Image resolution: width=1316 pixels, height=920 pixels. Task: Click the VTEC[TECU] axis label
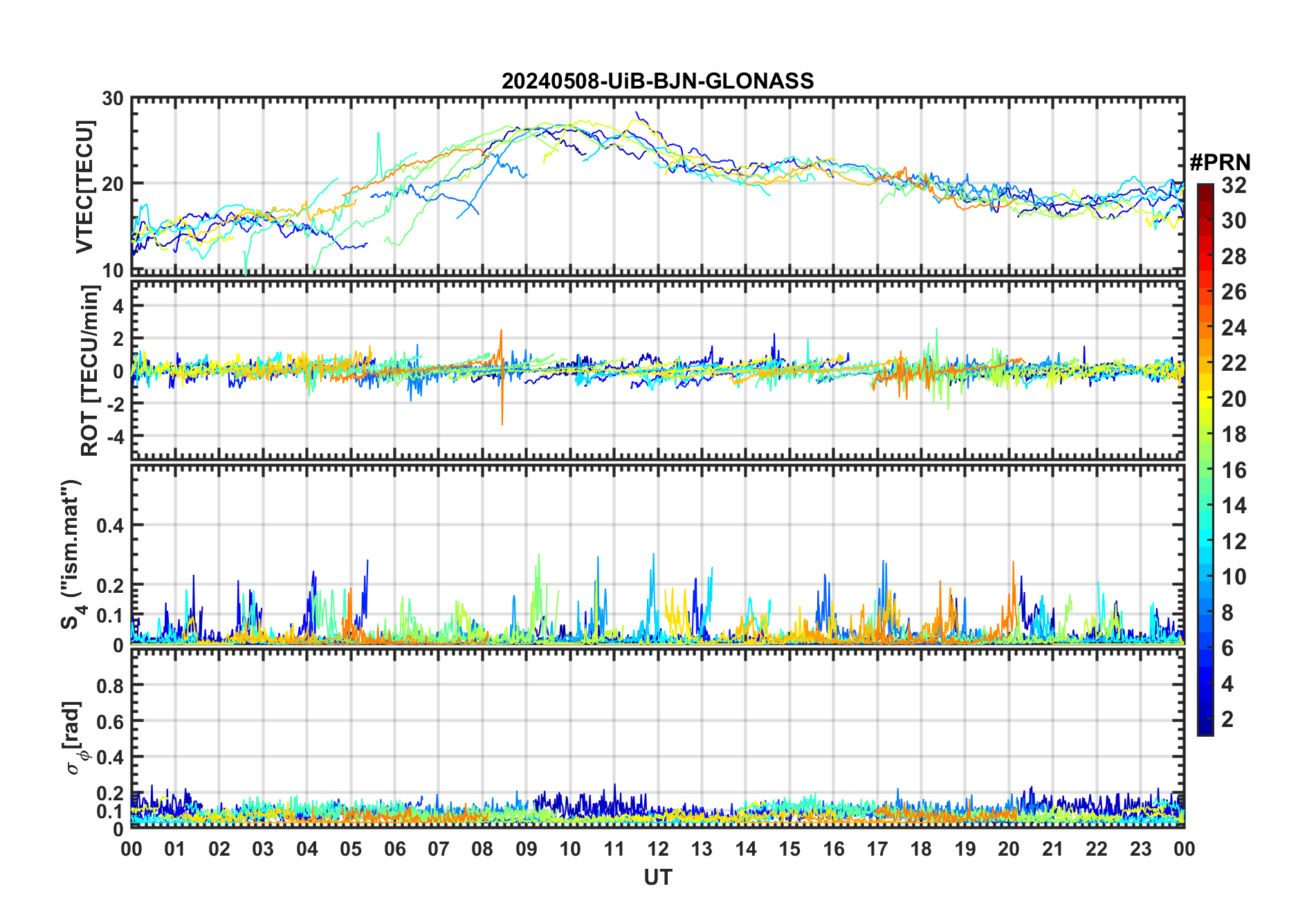pyautogui.click(x=84, y=187)
